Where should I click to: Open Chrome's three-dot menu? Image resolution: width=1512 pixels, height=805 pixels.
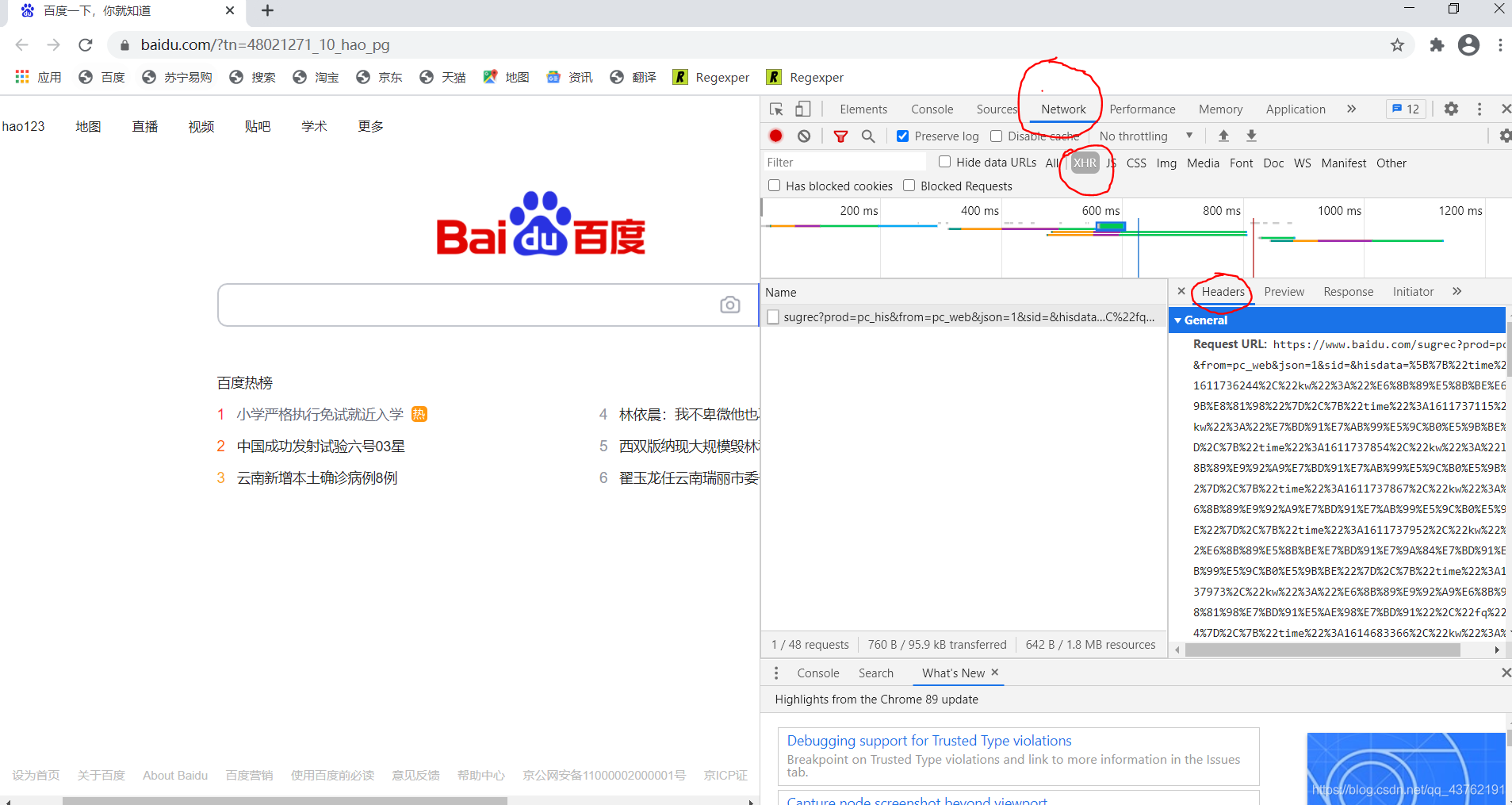[1500, 45]
